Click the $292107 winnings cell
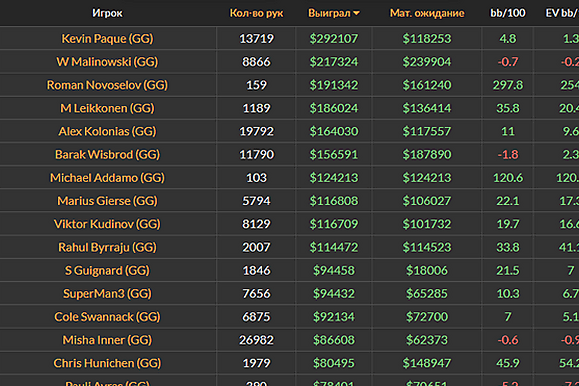The width and height of the screenshot is (579, 386). coord(334,38)
